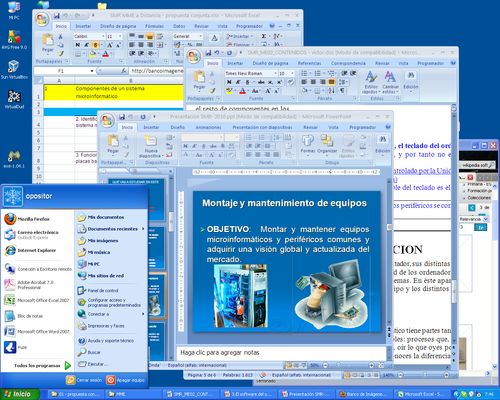Click Buscar in the Start menu
Screen dimensions: 500x400
(89, 352)
